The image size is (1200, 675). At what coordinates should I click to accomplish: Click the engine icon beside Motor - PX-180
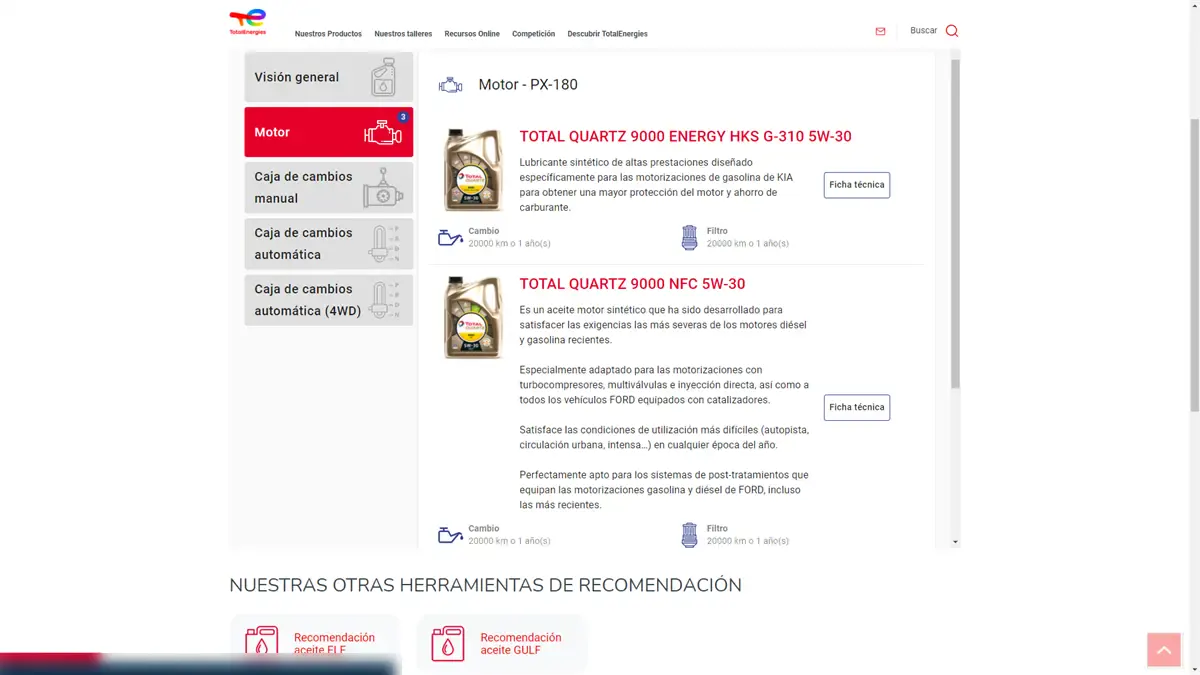[450, 85]
